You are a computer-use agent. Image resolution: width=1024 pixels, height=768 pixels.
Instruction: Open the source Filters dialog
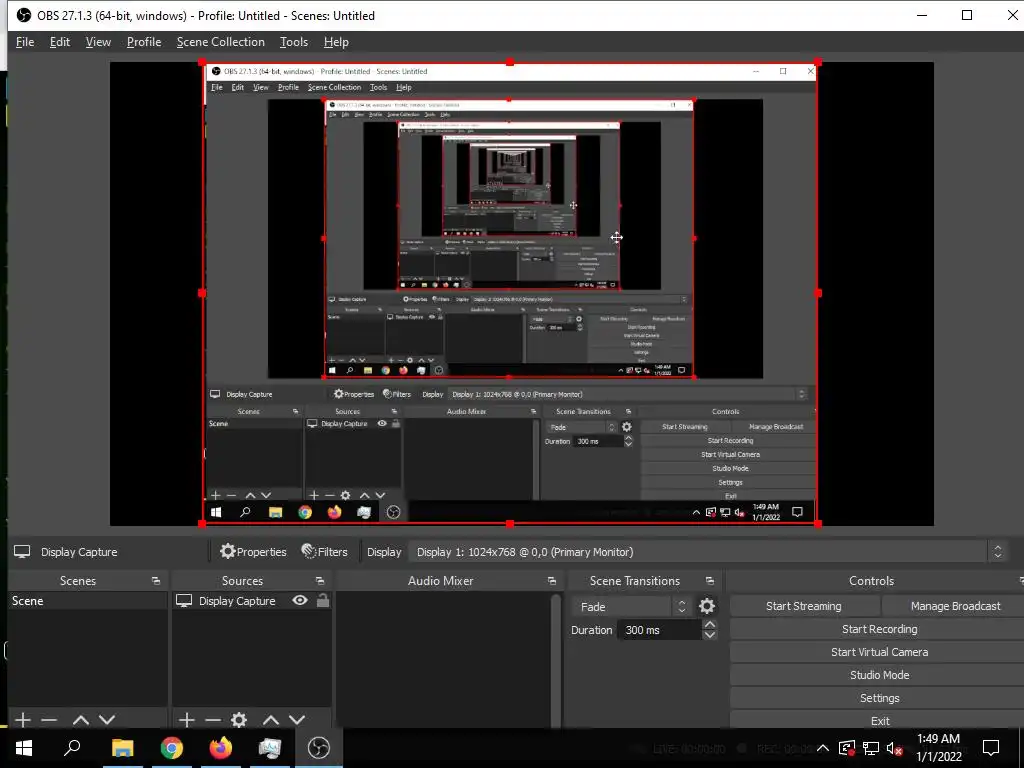(325, 552)
